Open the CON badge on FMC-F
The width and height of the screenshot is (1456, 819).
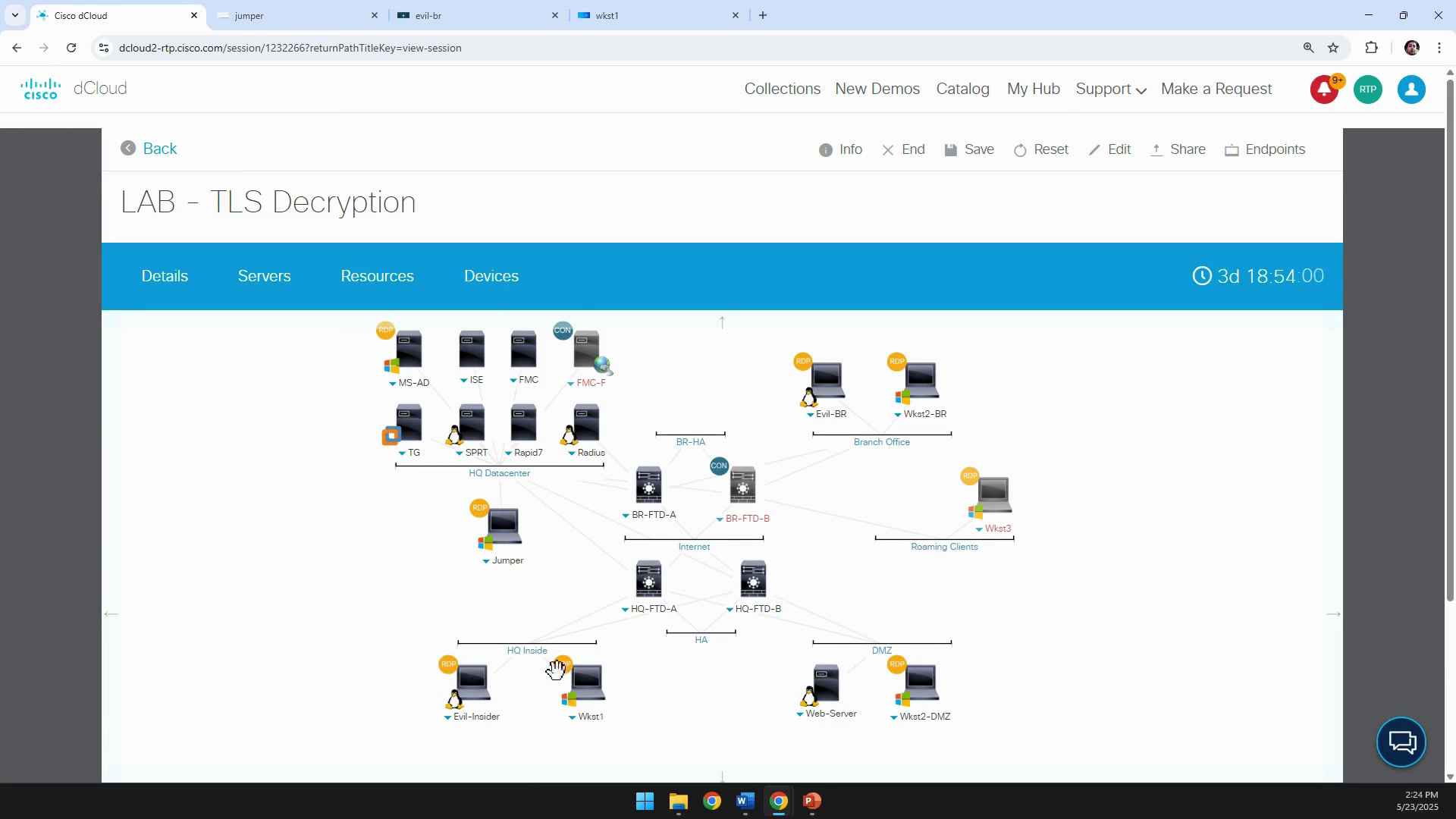click(563, 331)
